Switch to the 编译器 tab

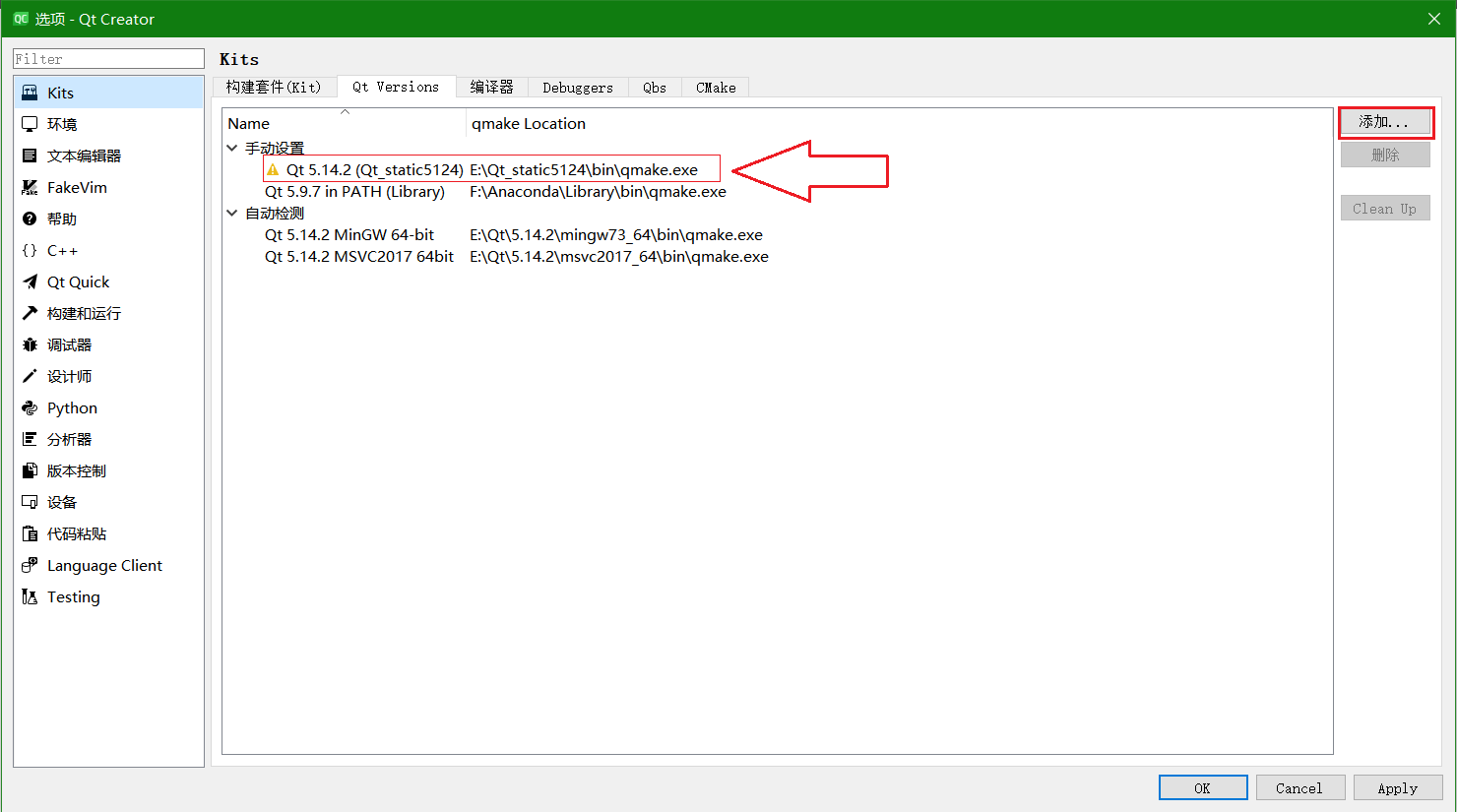point(492,87)
